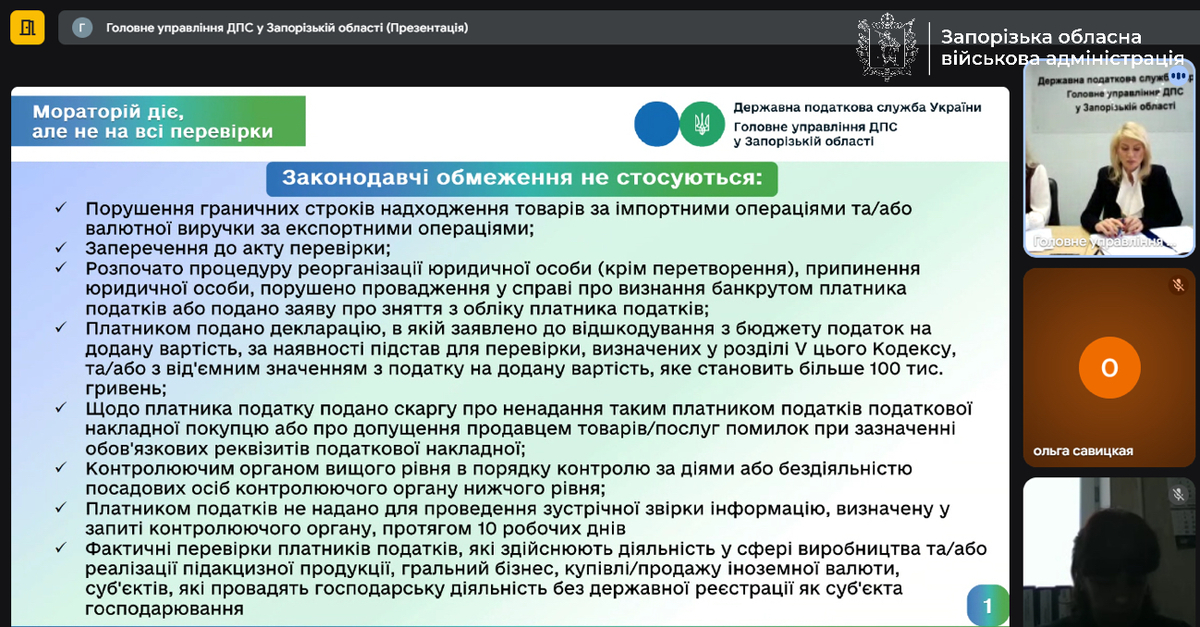
Task: Click the checkmark beside 'Порушення граничних строків'
Action: coord(62,208)
